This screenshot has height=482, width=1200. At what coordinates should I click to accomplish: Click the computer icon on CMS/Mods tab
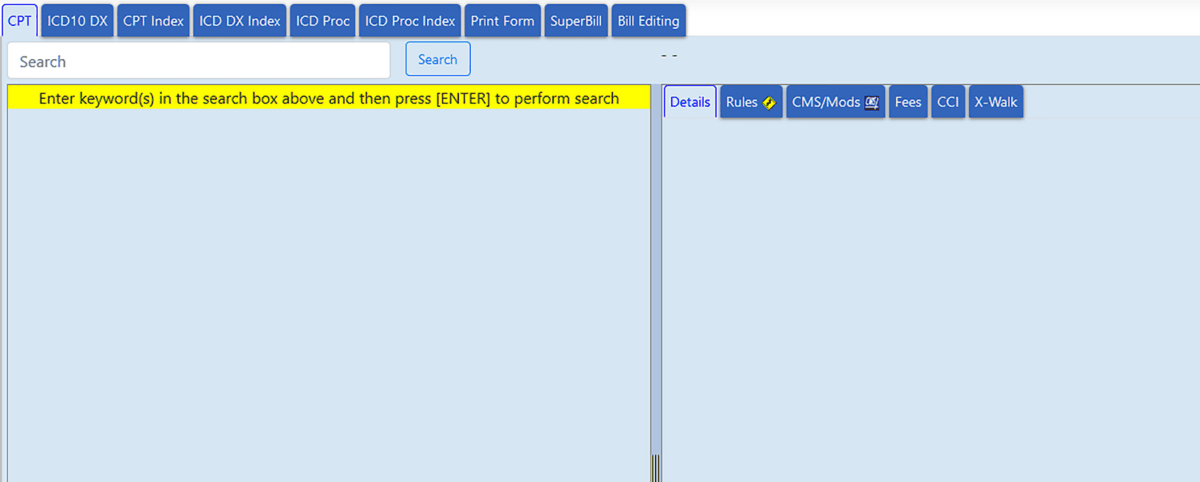point(871,103)
